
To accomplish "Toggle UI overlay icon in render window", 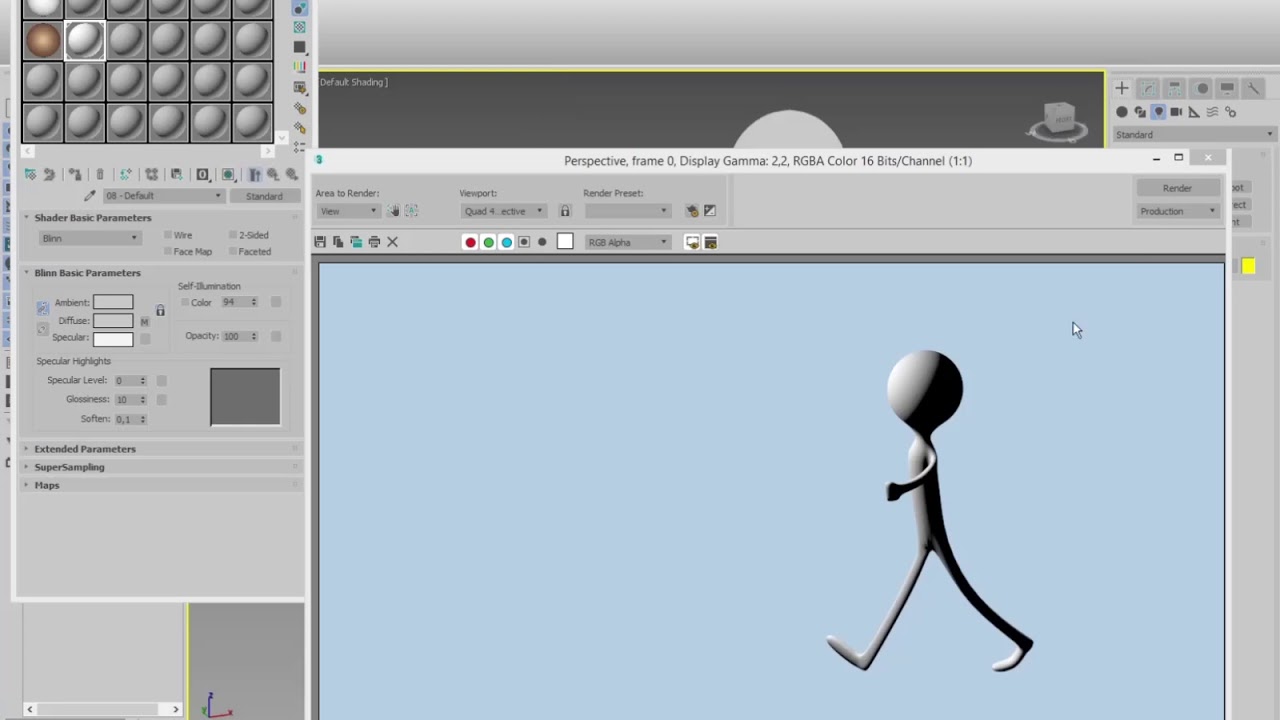I will click(692, 242).
